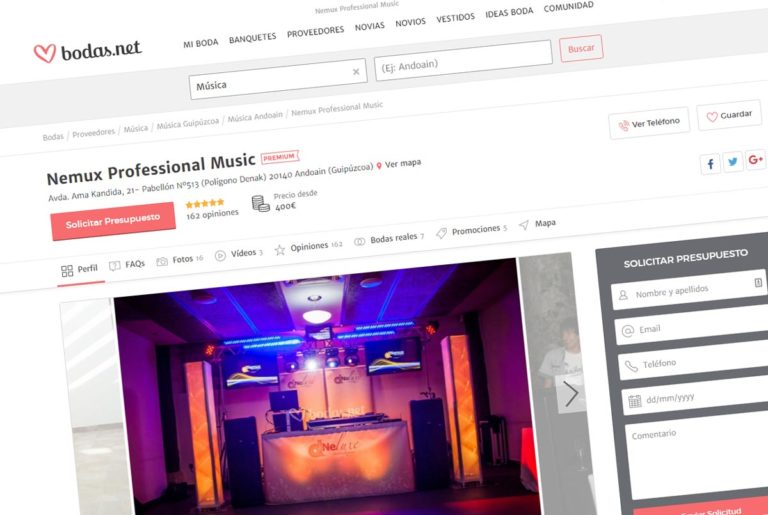Click Música Guipúzcoa breadcrumb link
The image size is (768, 515).
[188, 123]
